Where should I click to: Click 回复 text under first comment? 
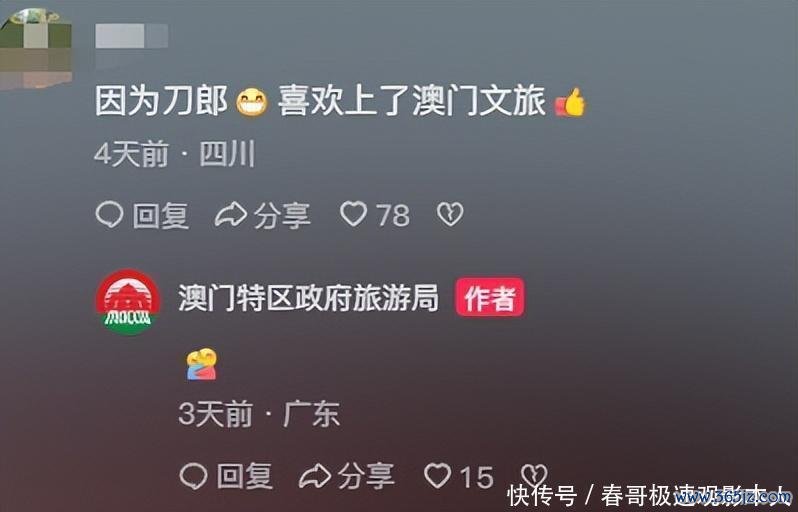161,215
